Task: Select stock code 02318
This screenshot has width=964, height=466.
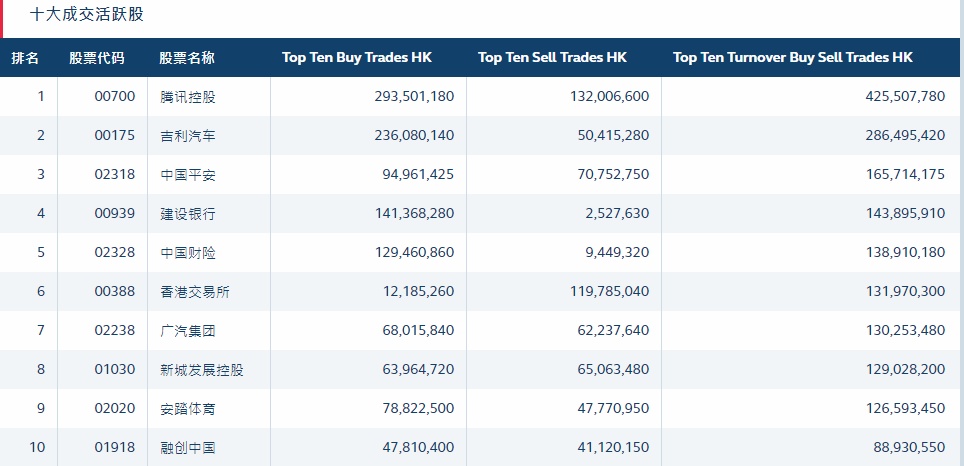Action: coord(114,175)
